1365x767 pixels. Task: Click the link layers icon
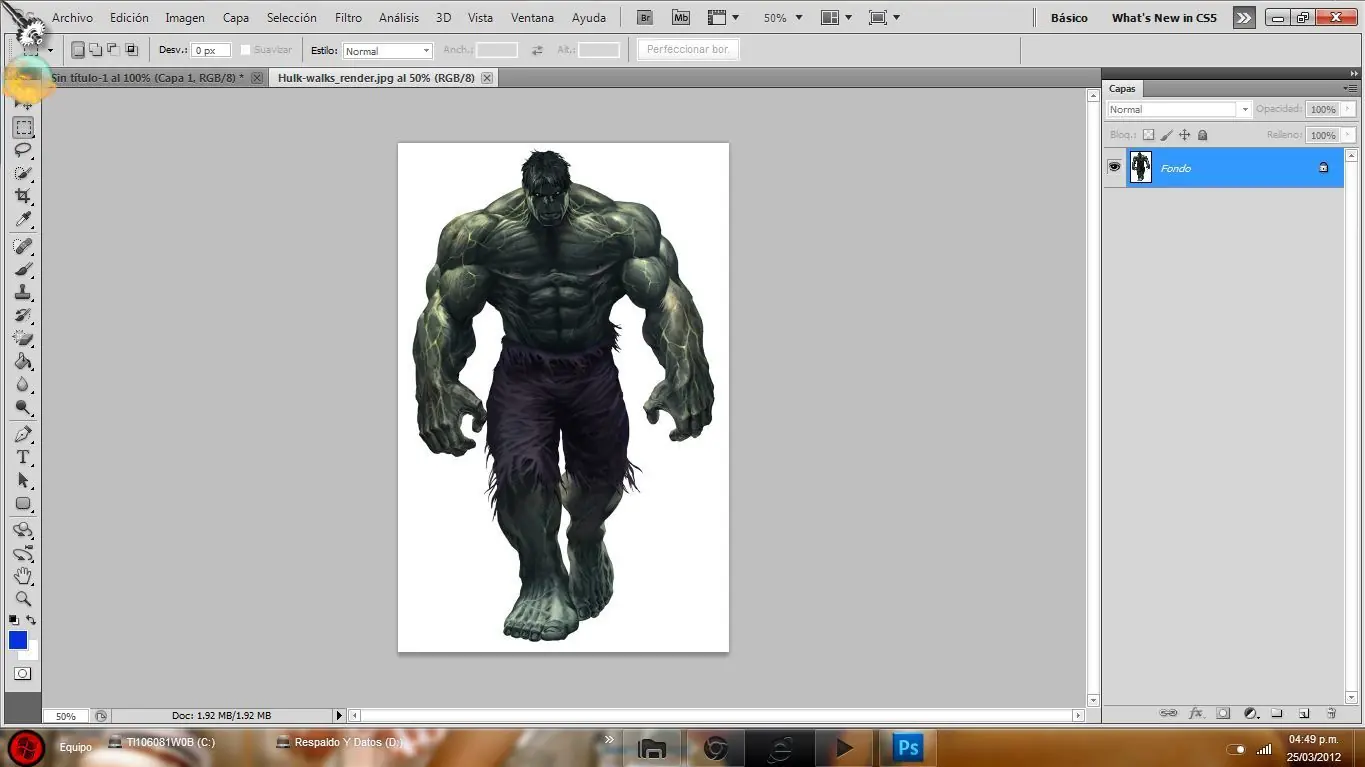click(1168, 713)
